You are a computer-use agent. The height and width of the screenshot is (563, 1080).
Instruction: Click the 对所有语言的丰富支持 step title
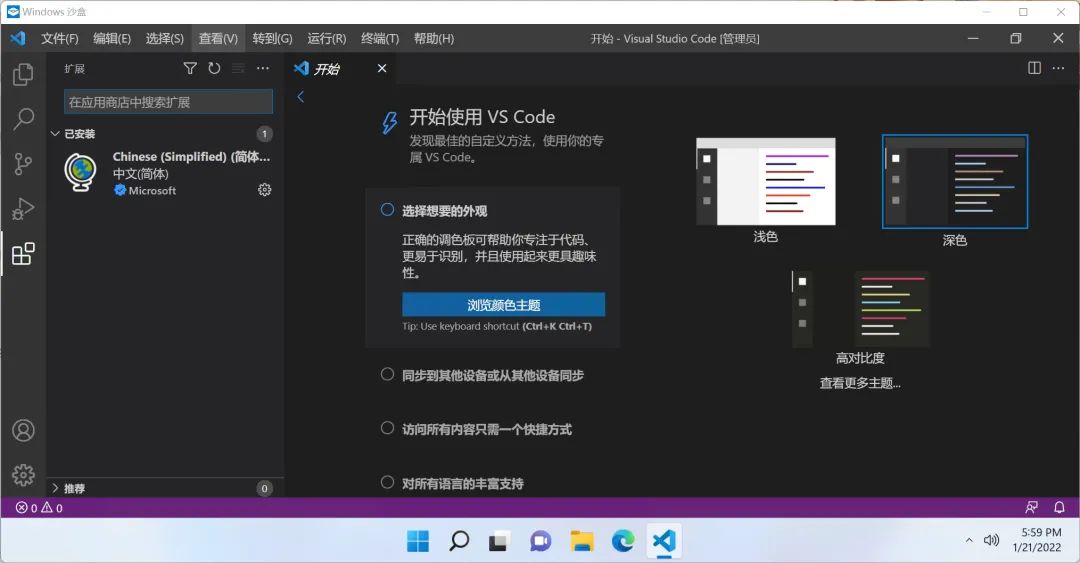(x=463, y=484)
